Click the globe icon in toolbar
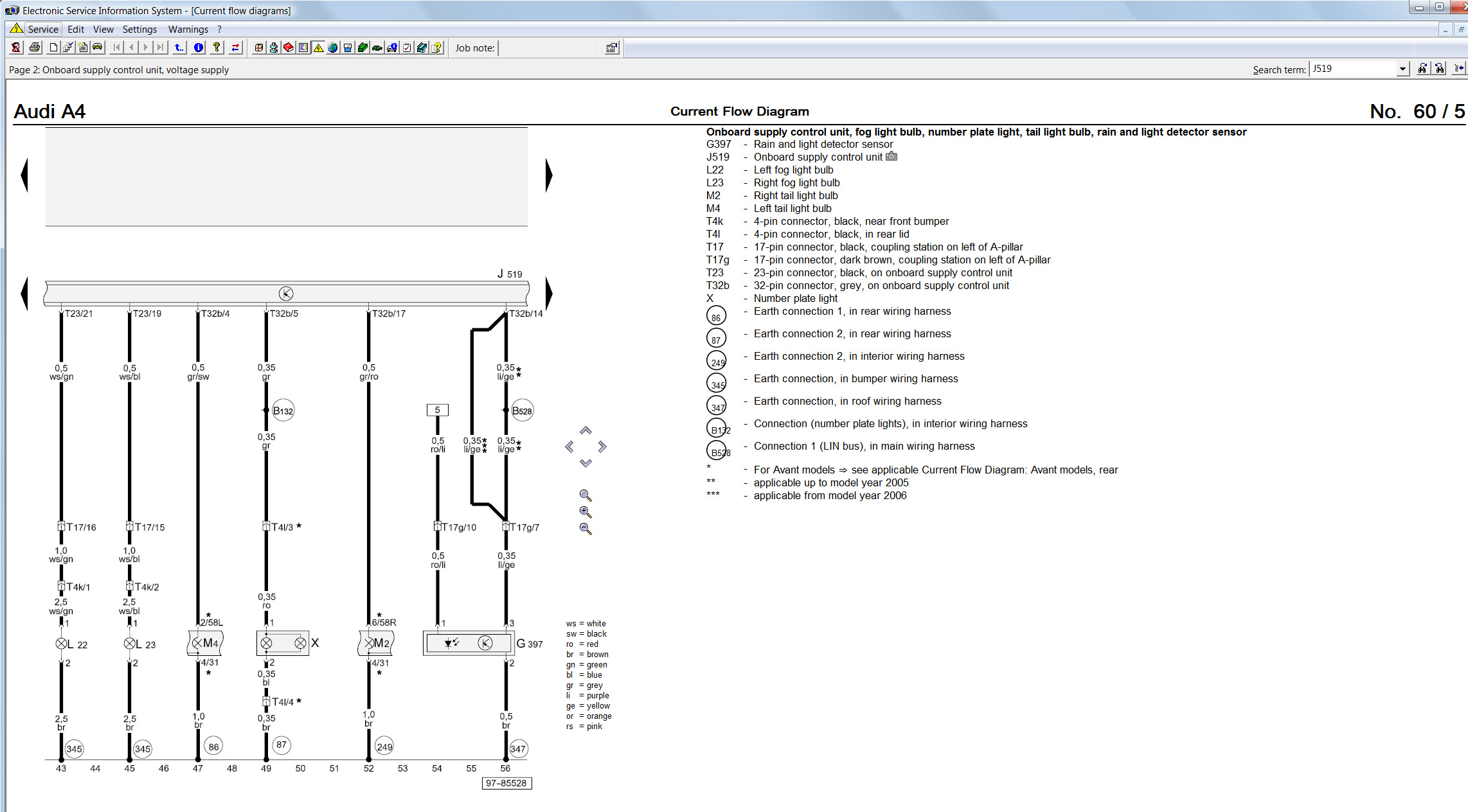Viewport: 1468px width, 812px height. 333,48
